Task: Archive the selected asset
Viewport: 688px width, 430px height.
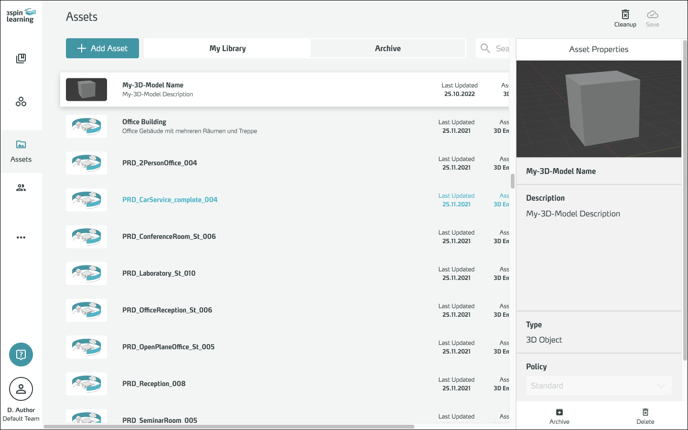Action: click(559, 416)
